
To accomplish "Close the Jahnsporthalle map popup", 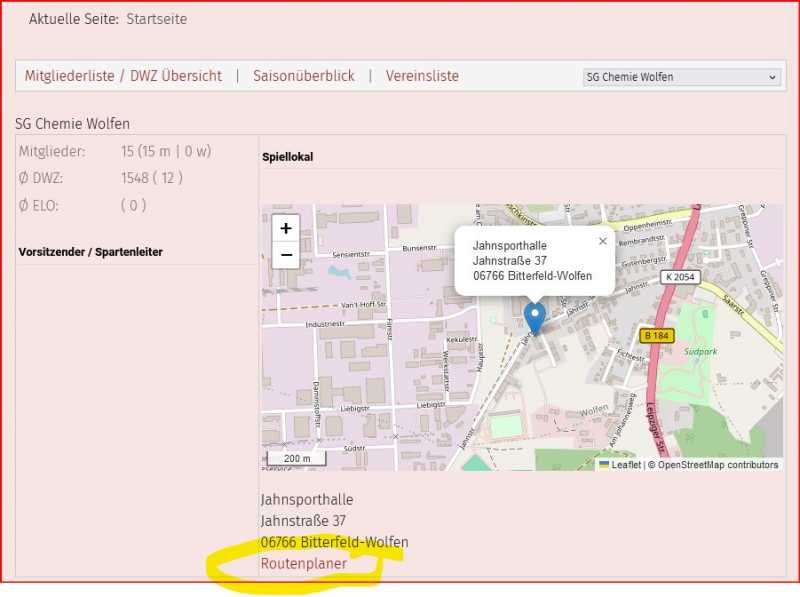I will point(602,241).
